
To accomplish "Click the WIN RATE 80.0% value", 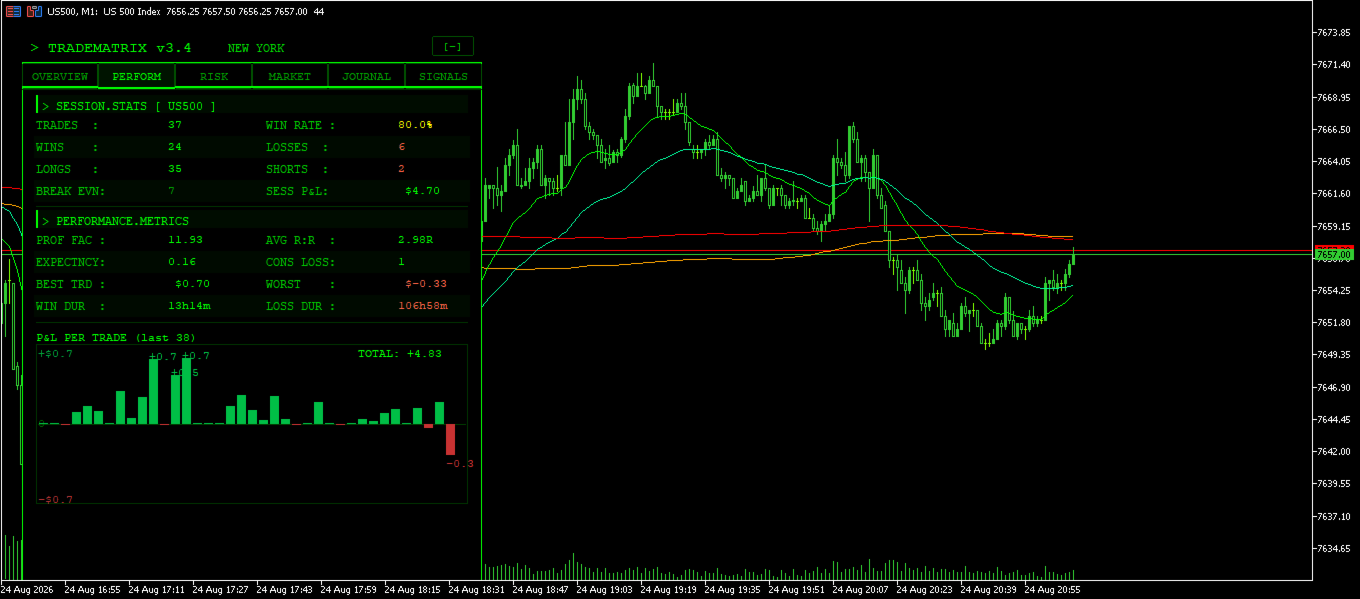I will coord(415,125).
